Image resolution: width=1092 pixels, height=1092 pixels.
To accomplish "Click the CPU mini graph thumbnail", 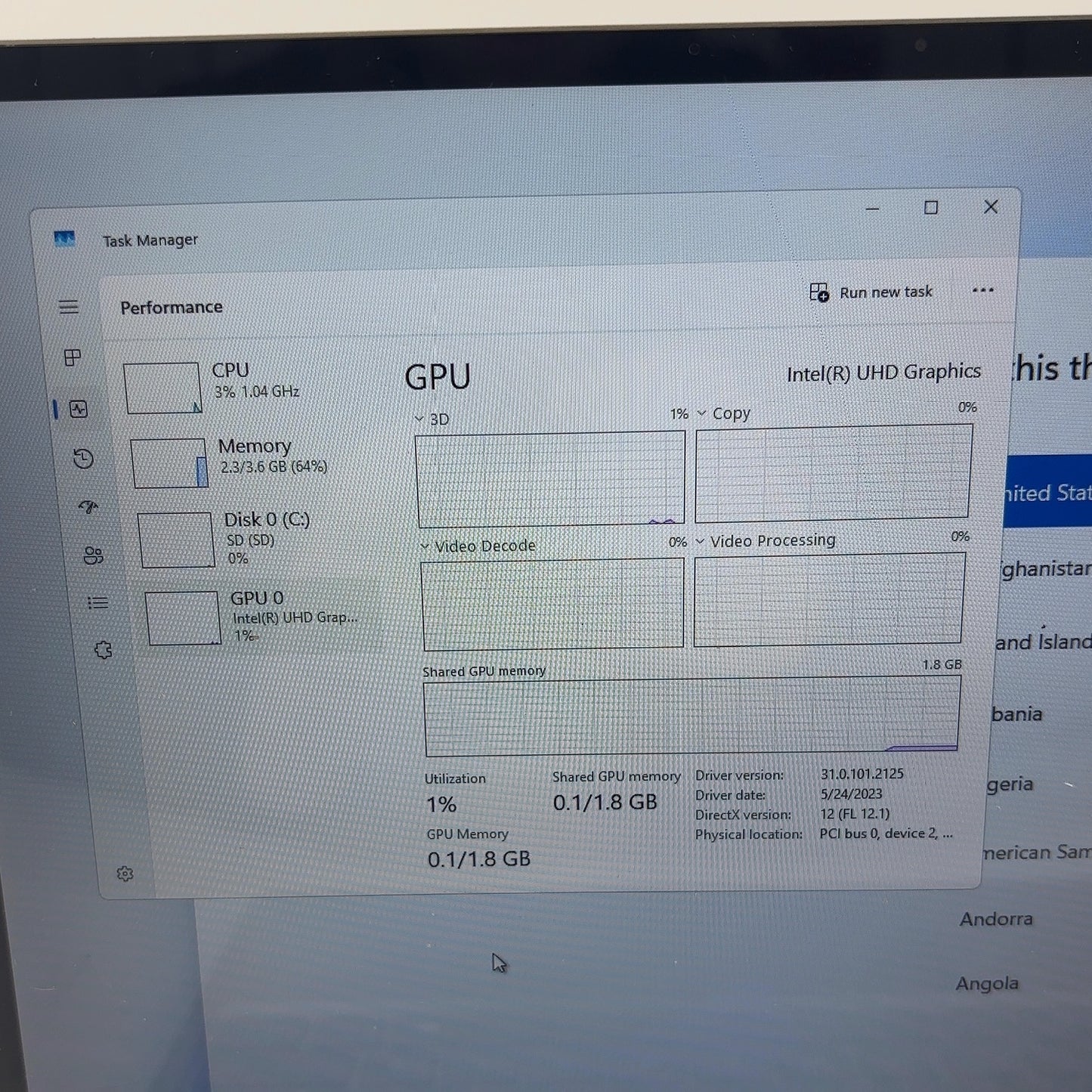I will pos(162,388).
